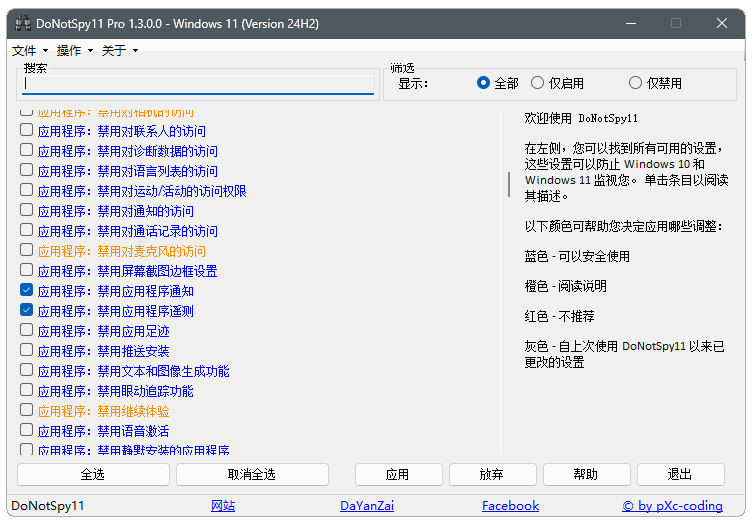Enable 禁用对麦克风的访问 checkbox
Image resolution: width=754 pixels, height=528 pixels.
pos(27,251)
